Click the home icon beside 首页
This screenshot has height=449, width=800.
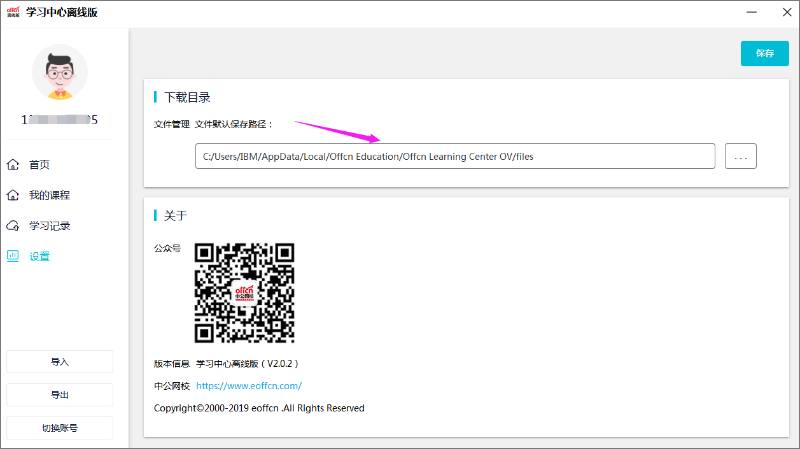click(13, 165)
